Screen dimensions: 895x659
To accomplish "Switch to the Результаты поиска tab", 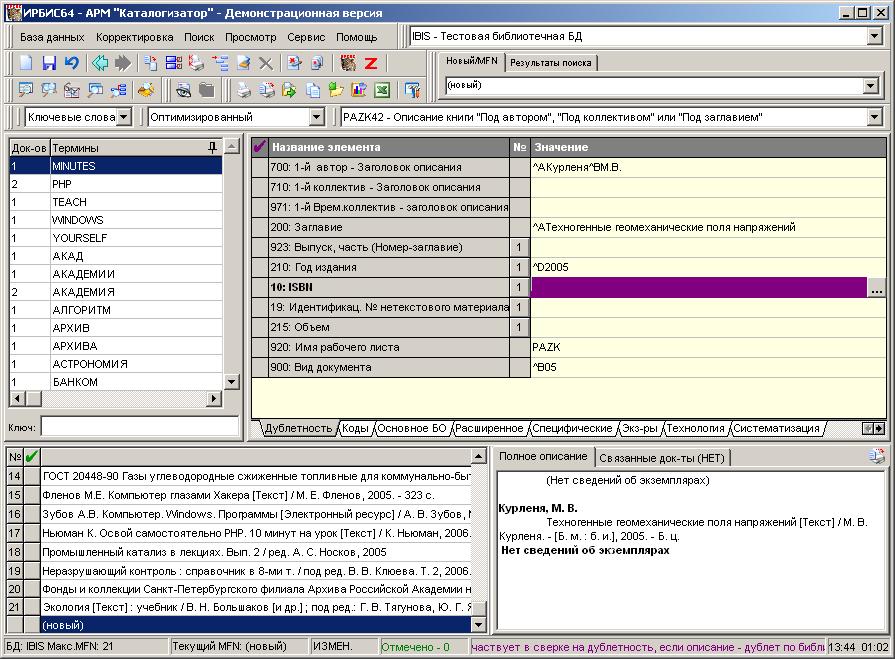I will pos(550,62).
